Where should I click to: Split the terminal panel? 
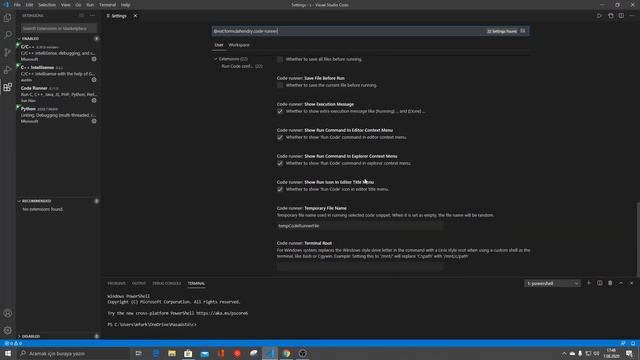click(x=600, y=283)
